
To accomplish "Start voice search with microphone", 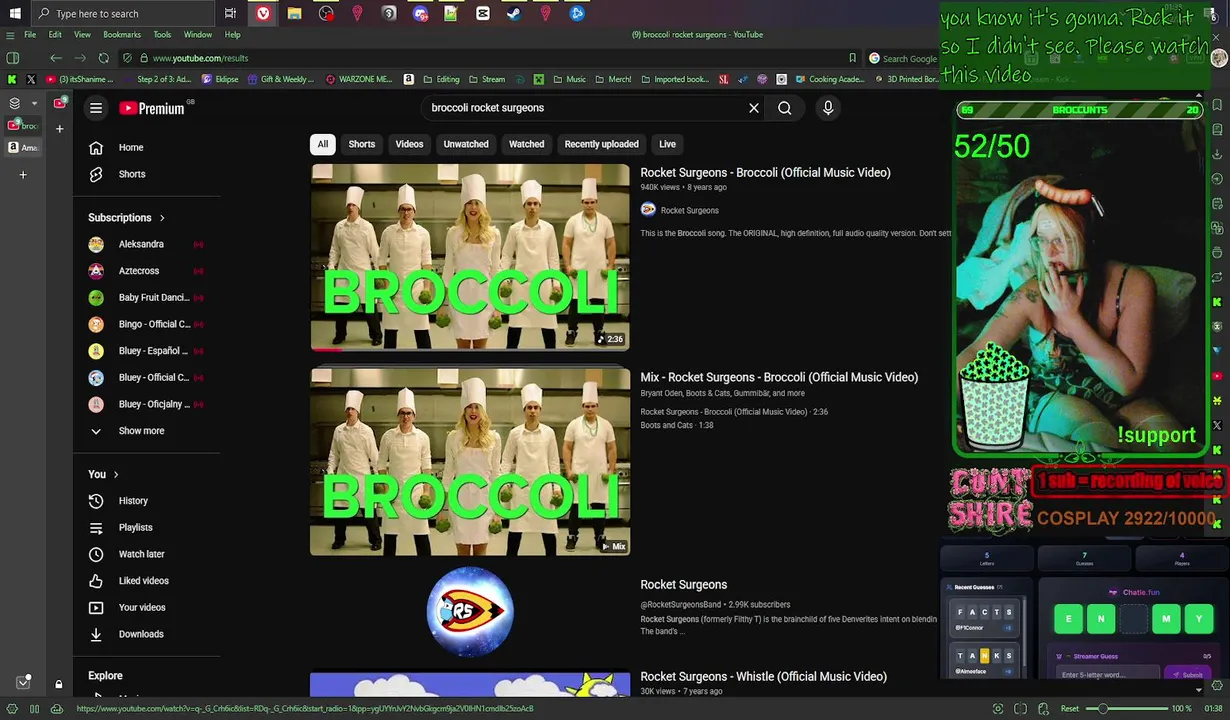I will tap(828, 108).
